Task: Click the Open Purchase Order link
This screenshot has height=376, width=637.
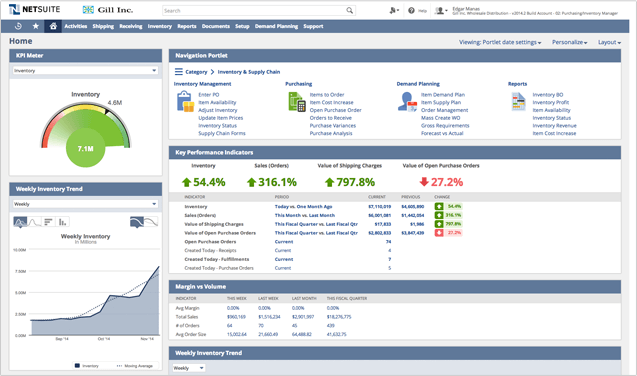Action: click(335, 110)
